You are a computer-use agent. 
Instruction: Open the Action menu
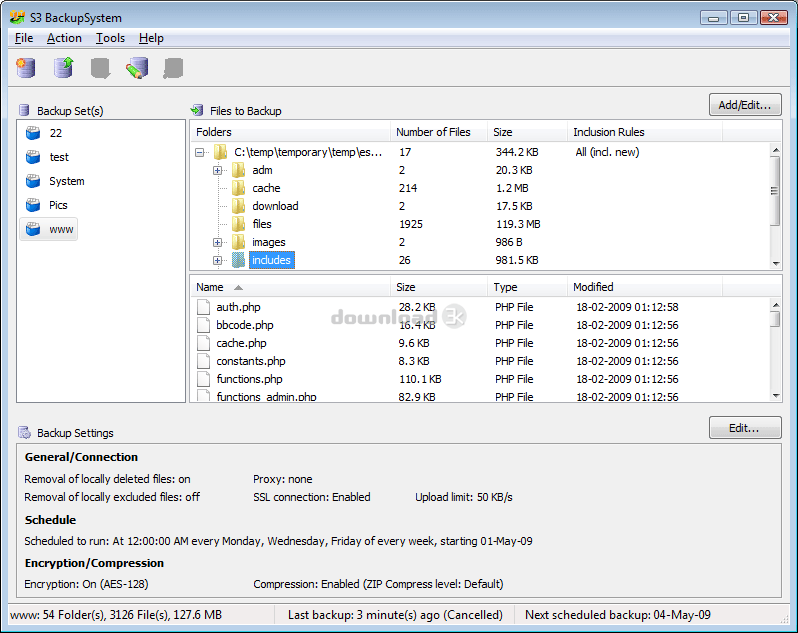[x=64, y=38]
